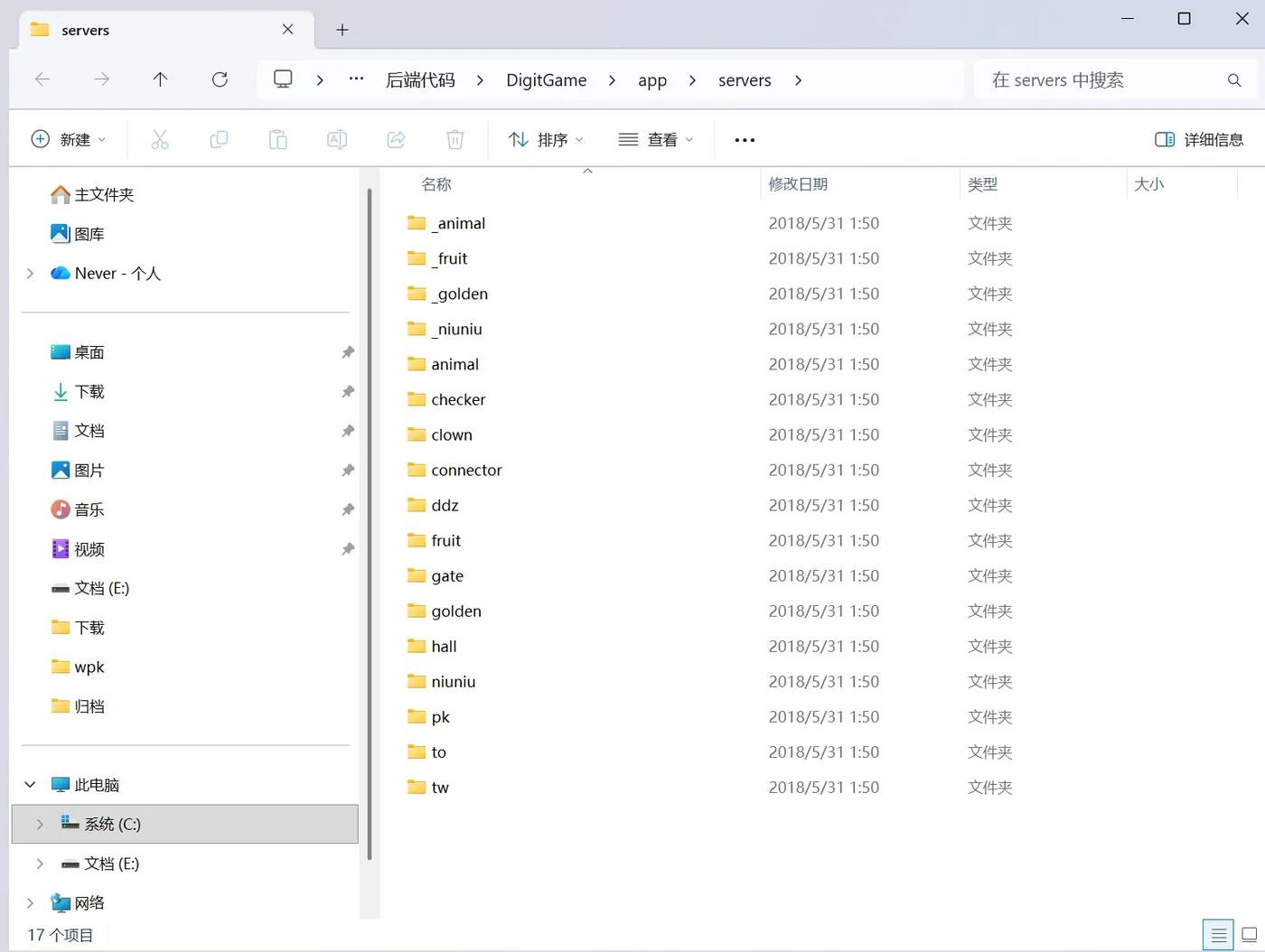Select the DigitGame breadcrumb

point(547,80)
